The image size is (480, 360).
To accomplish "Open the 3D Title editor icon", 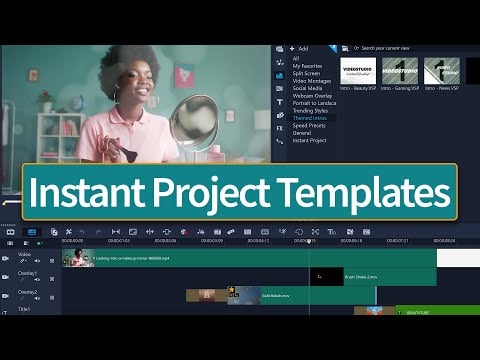I will click(x=332, y=232).
